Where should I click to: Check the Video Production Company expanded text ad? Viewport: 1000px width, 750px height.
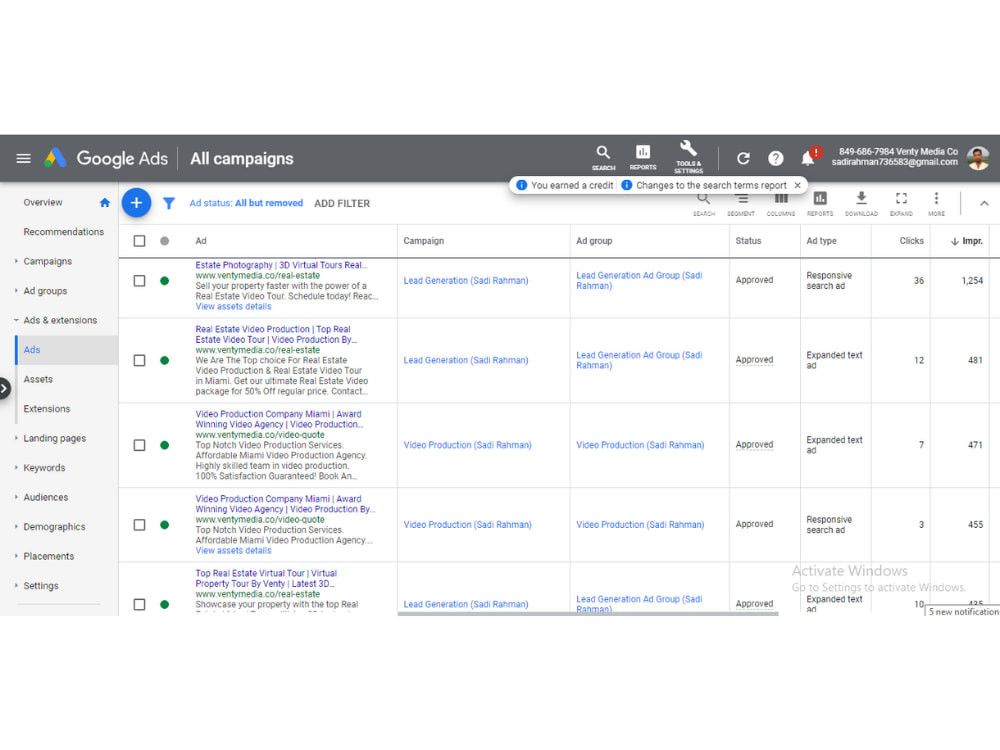139,445
